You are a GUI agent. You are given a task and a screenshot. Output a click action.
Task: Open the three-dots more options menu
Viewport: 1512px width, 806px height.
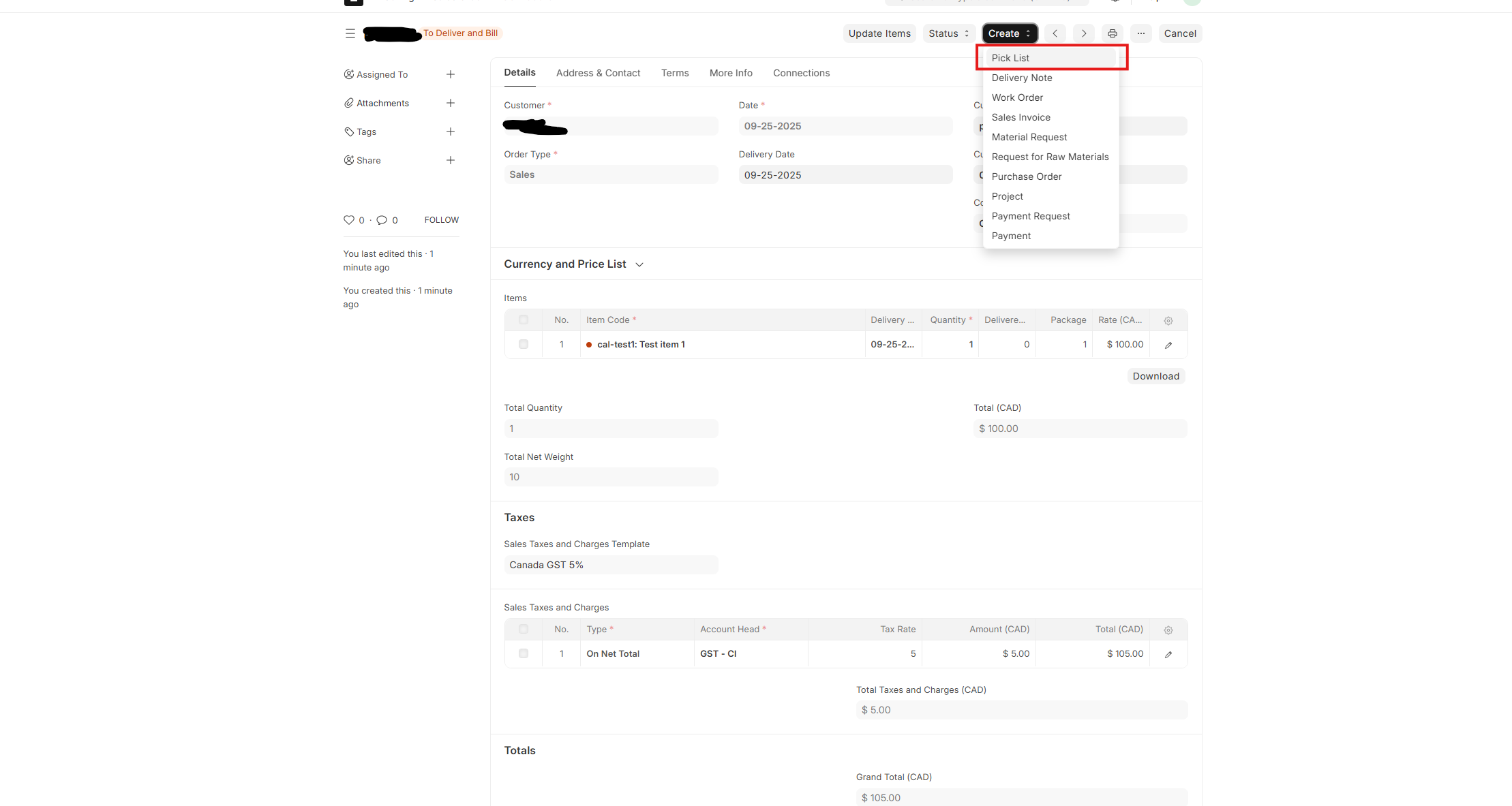click(x=1140, y=33)
